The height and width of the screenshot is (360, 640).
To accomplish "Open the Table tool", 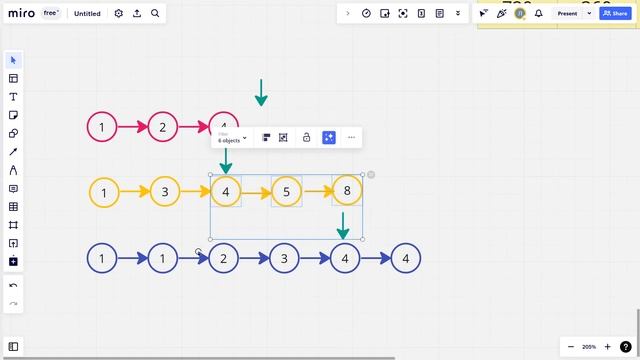I will [13, 207].
